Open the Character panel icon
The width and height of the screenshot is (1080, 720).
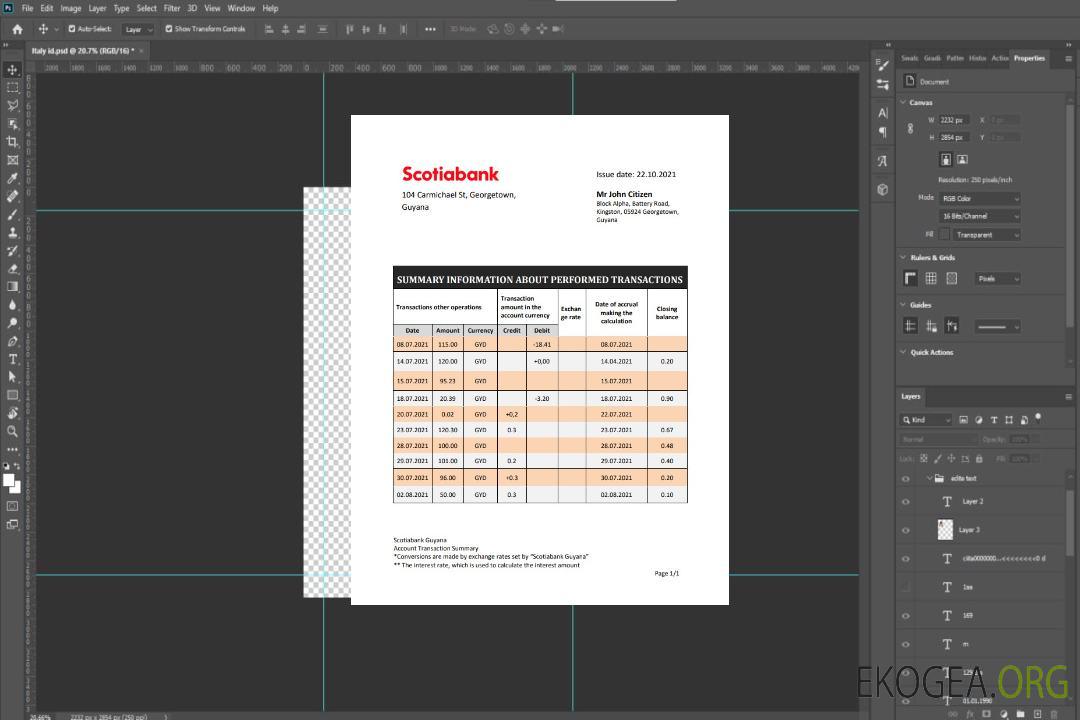[x=882, y=112]
